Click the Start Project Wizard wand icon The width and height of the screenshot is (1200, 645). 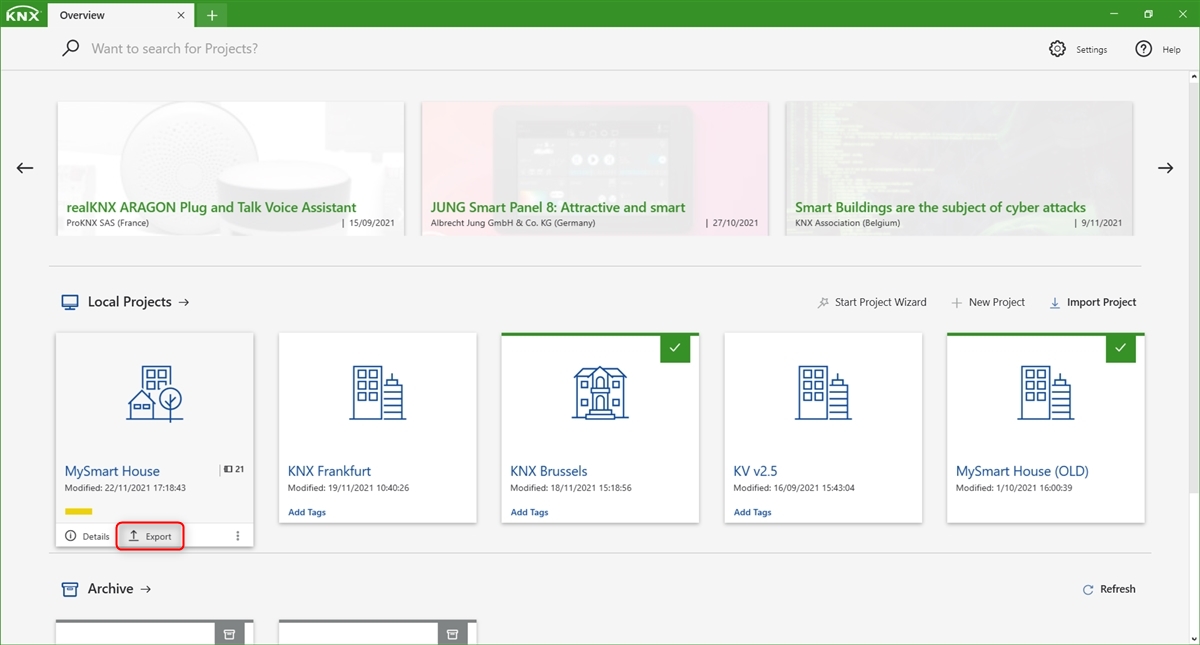click(823, 302)
